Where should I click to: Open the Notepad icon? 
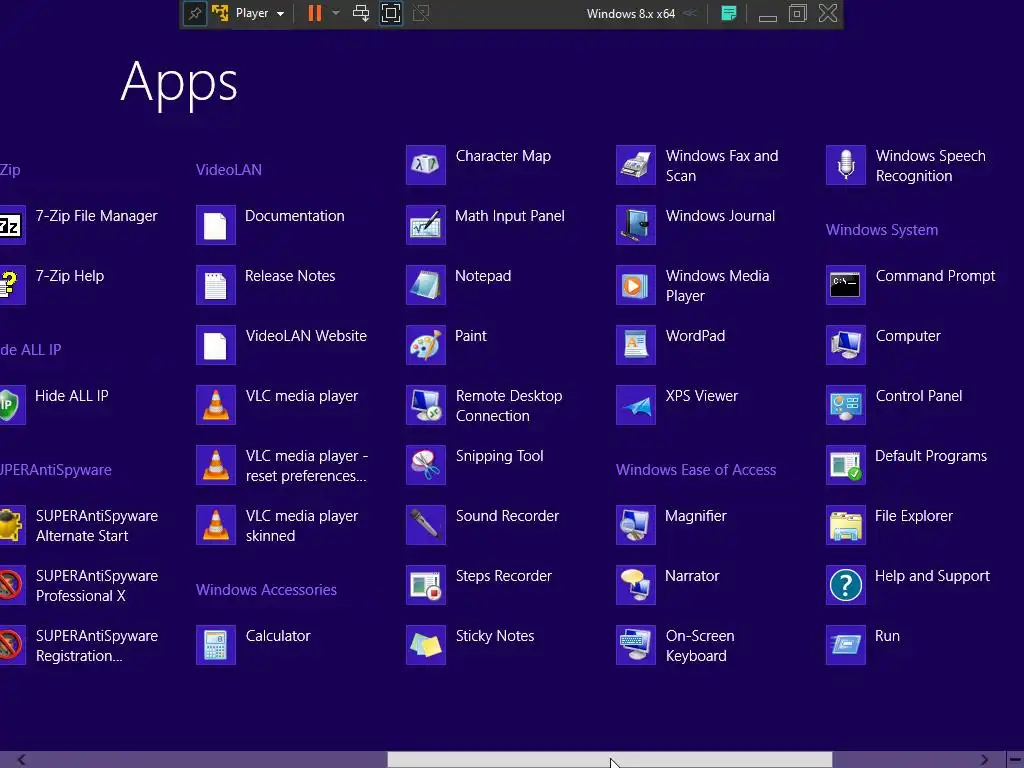(x=426, y=285)
